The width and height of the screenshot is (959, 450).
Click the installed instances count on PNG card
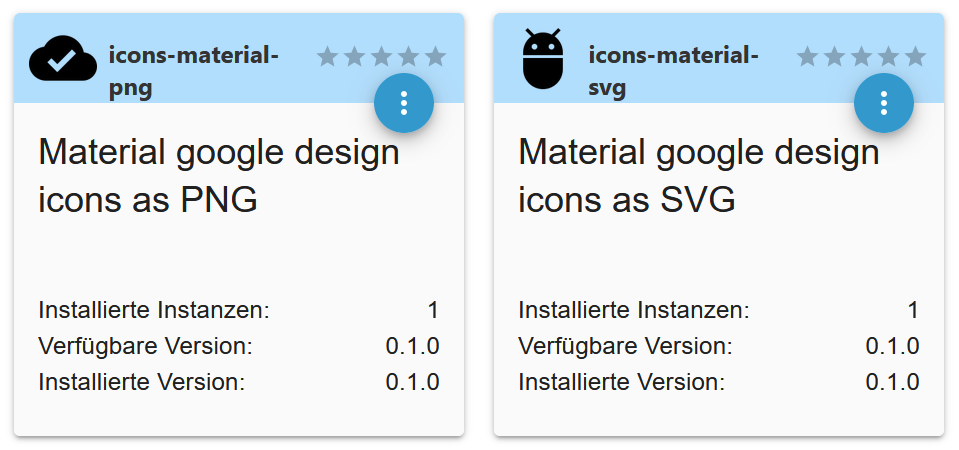pyautogui.click(x=433, y=310)
